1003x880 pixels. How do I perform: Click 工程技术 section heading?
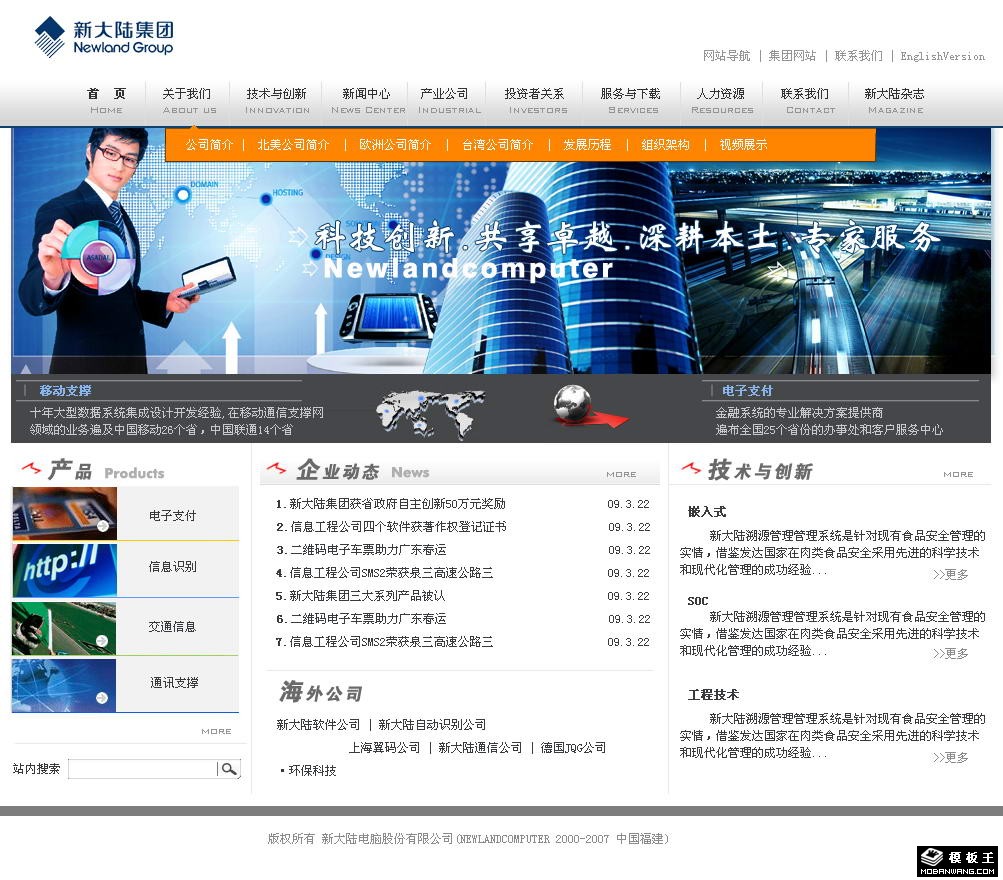coord(713,695)
